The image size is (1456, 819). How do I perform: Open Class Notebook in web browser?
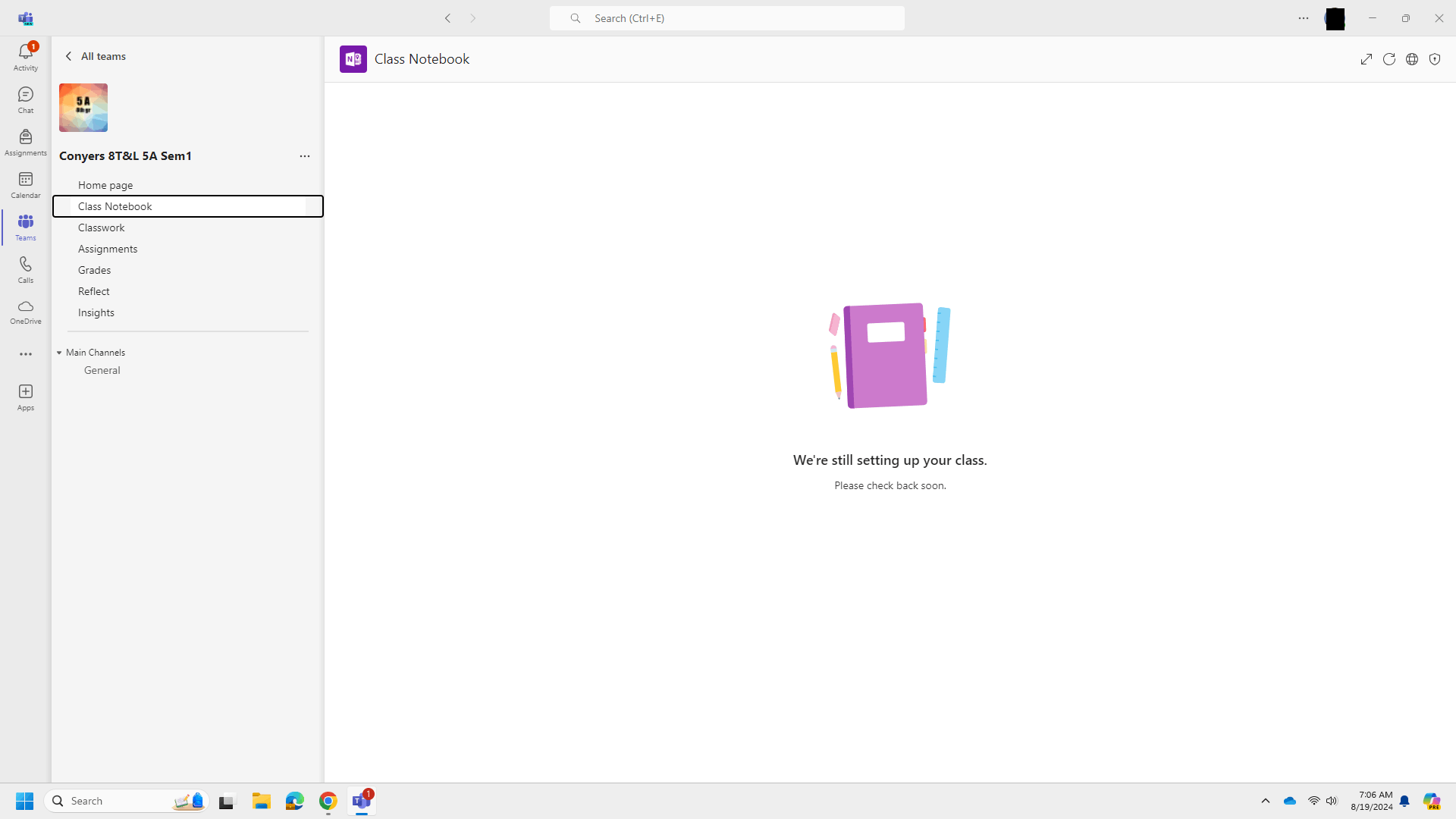1411,59
